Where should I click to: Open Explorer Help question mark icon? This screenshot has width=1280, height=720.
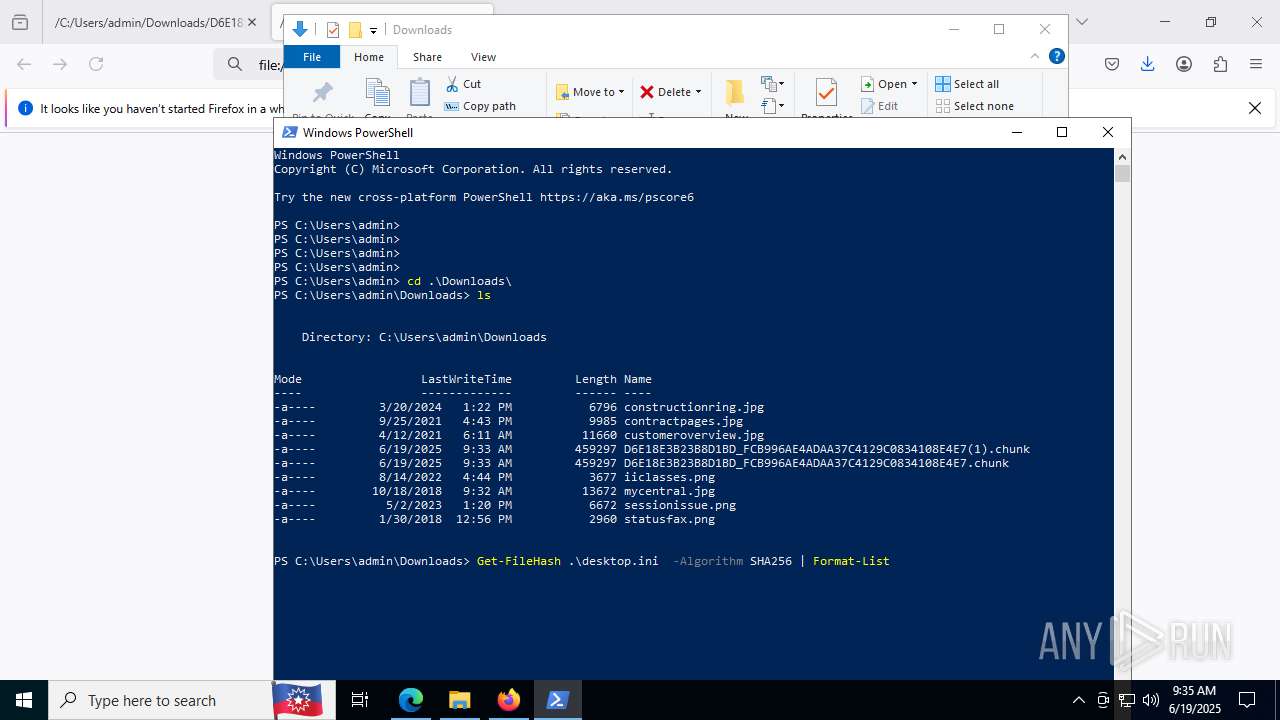[1056, 56]
